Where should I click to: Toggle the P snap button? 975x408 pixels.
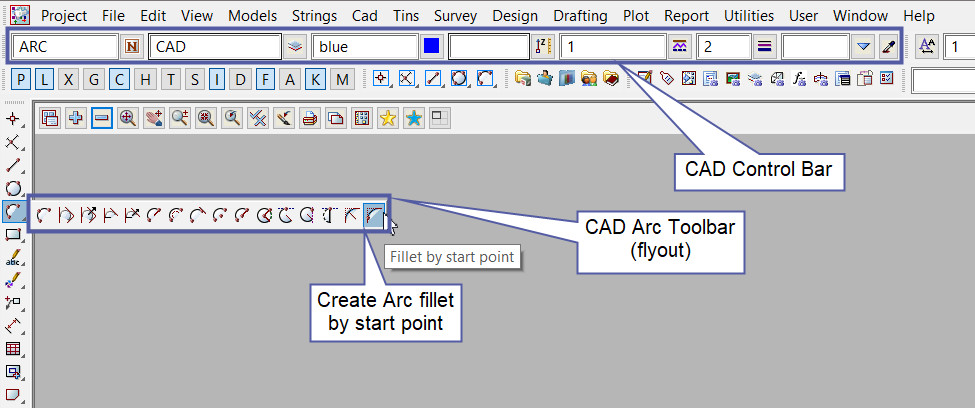click(x=22, y=79)
